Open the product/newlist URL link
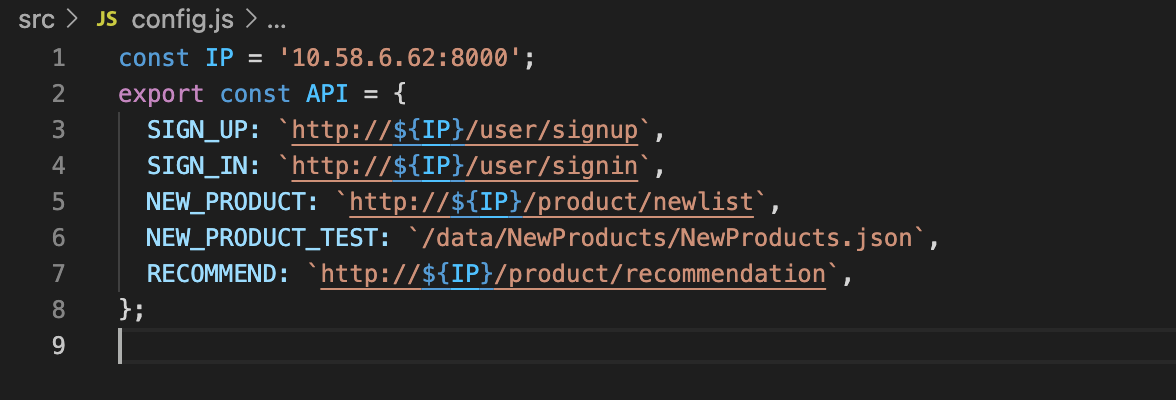 [x=551, y=203]
